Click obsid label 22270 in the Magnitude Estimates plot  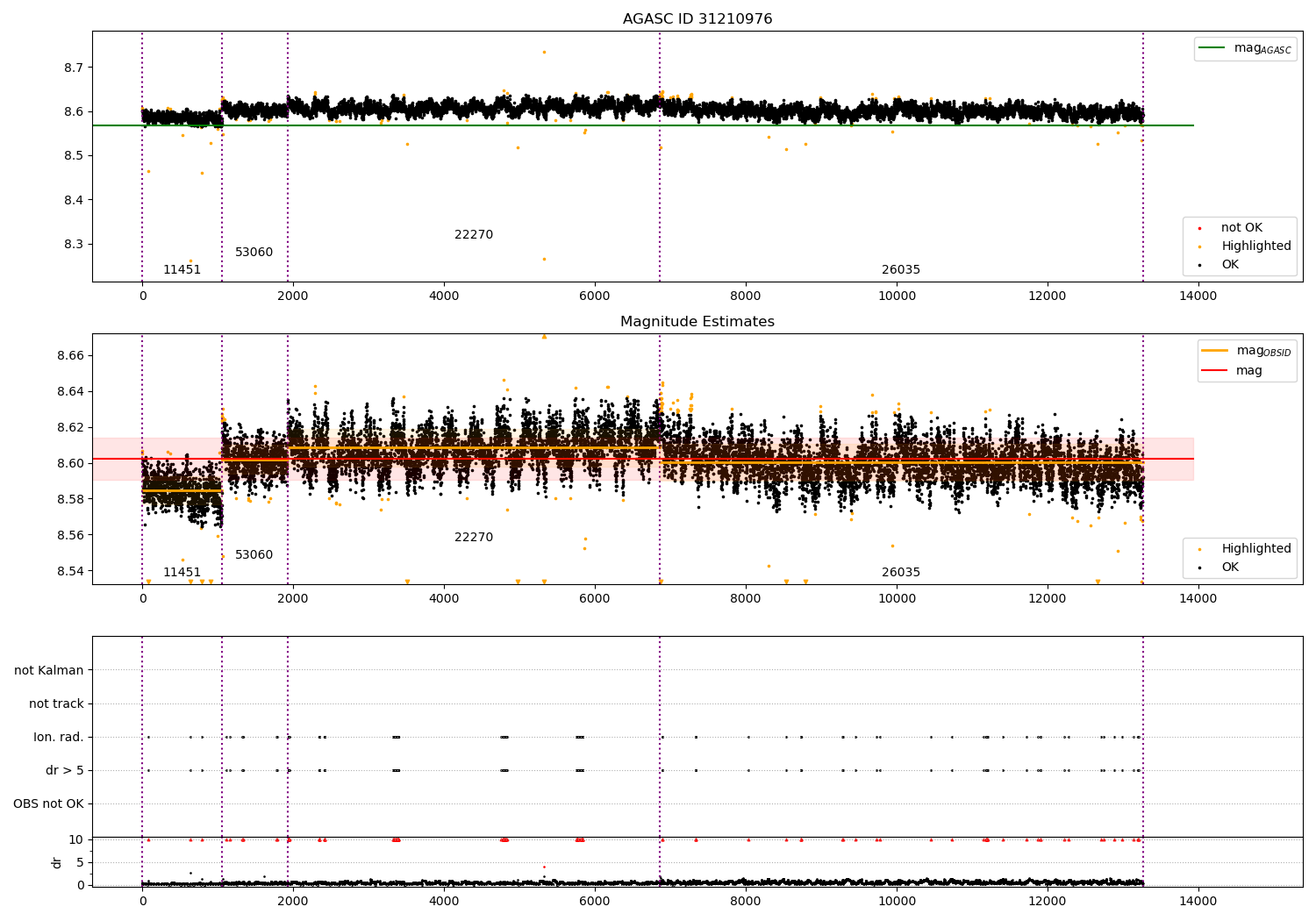pyautogui.click(x=474, y=538)
